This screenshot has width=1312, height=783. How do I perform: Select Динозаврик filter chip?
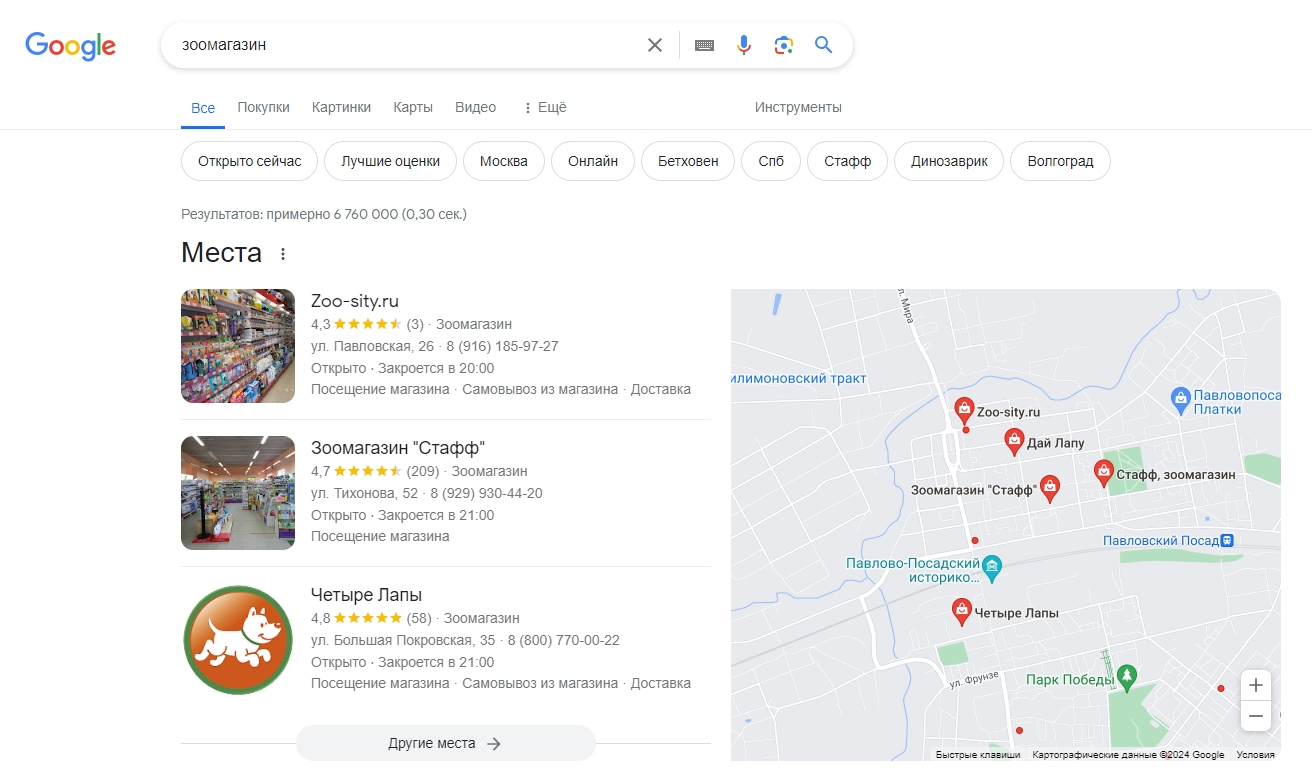(949, 161)
